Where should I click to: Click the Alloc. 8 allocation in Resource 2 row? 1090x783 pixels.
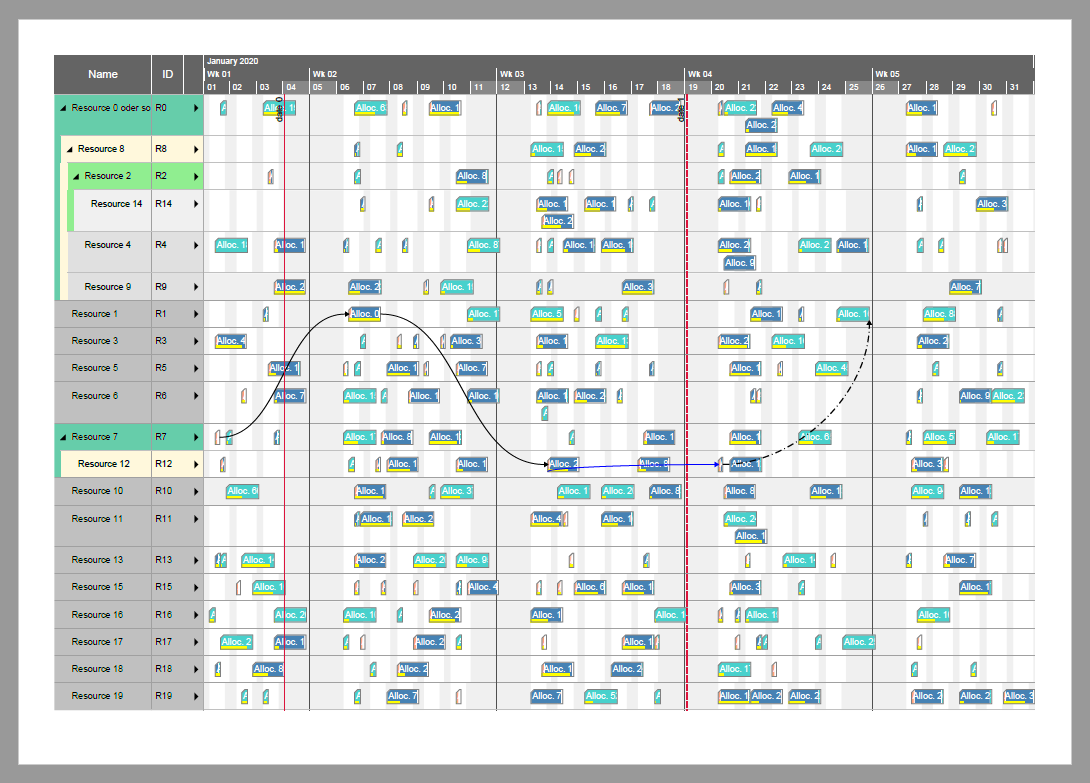472,176
